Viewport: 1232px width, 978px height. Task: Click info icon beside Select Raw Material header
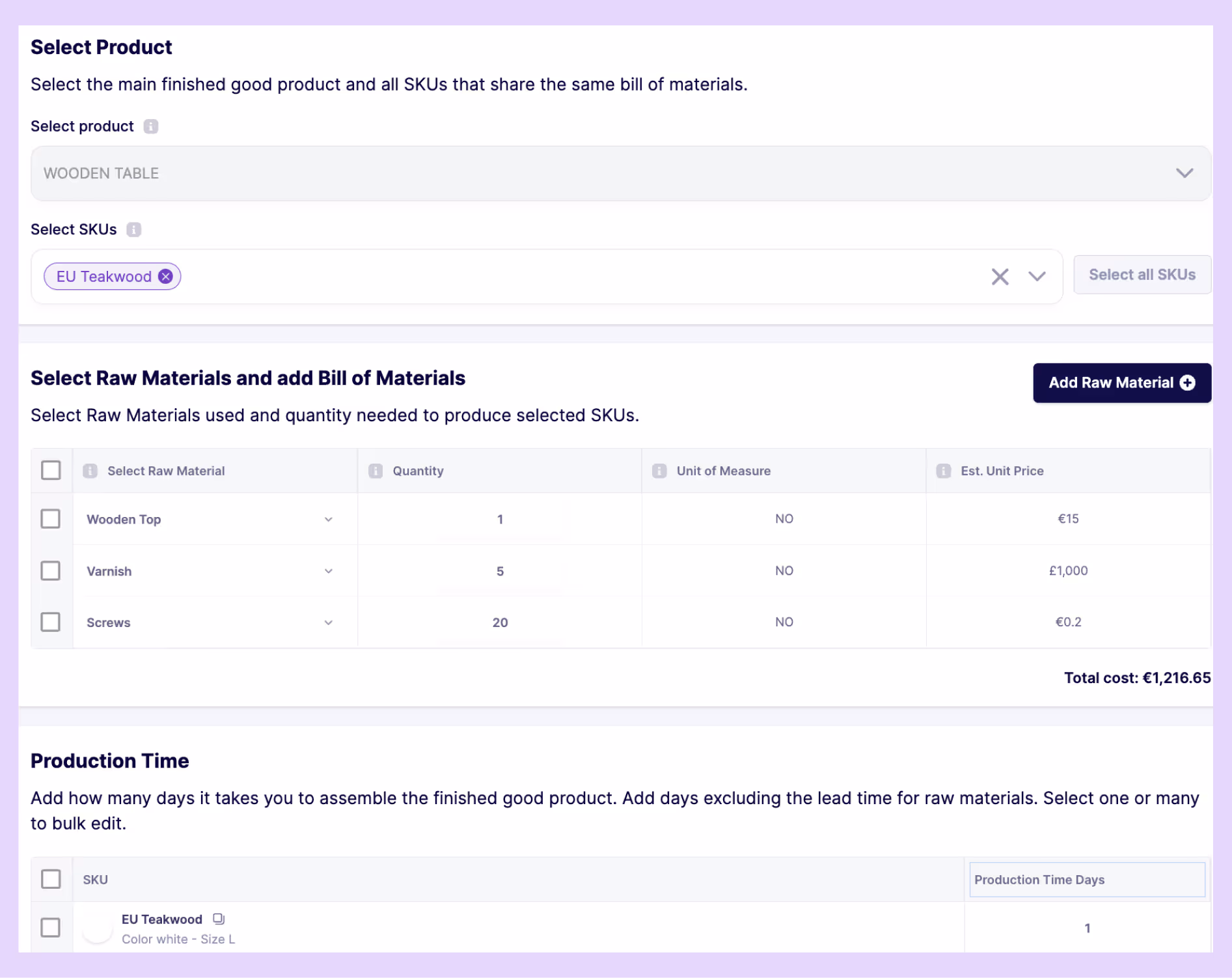pyautogui.click(x=90, y=471)
